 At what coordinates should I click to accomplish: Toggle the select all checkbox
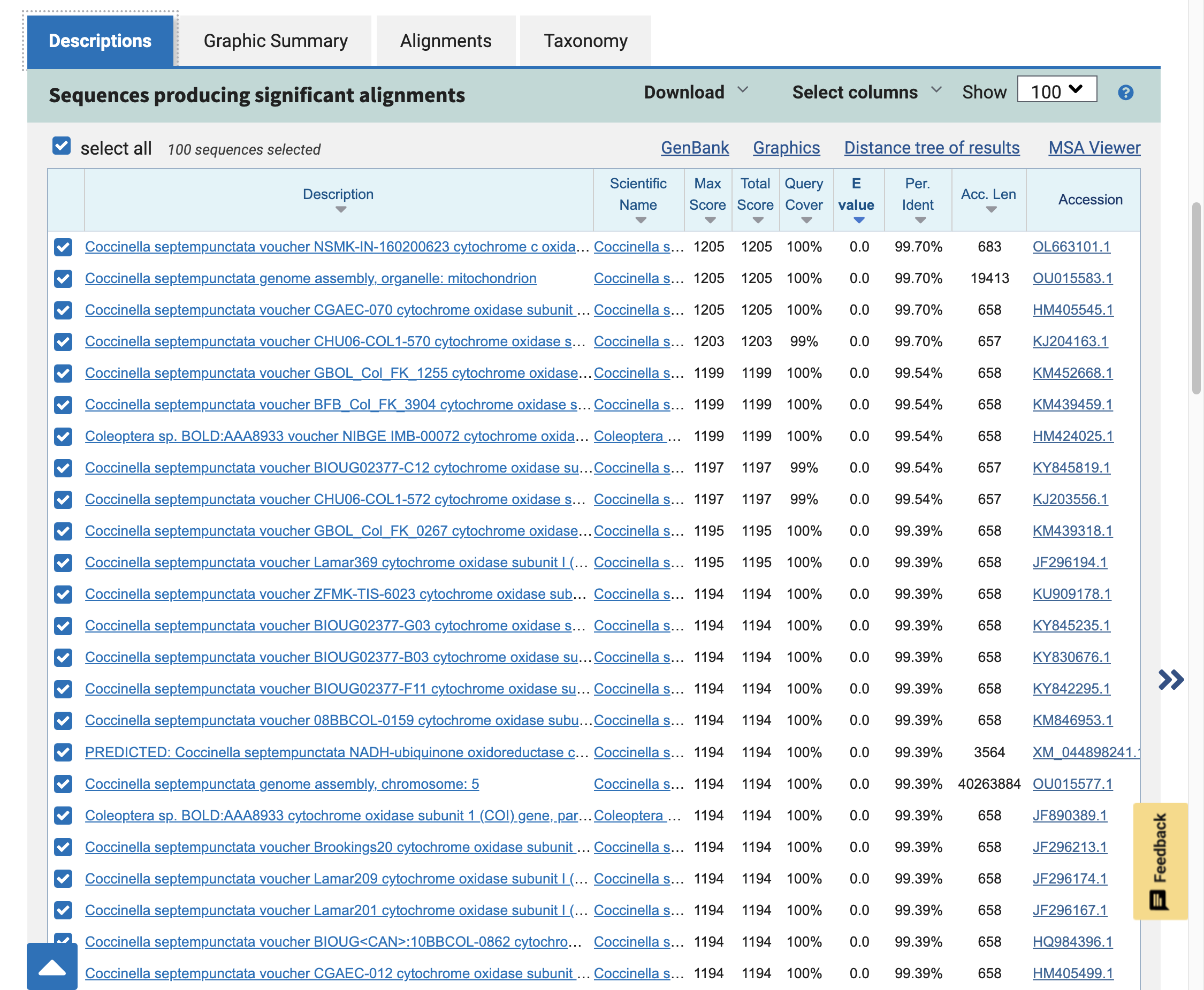[x=62, y=146]
